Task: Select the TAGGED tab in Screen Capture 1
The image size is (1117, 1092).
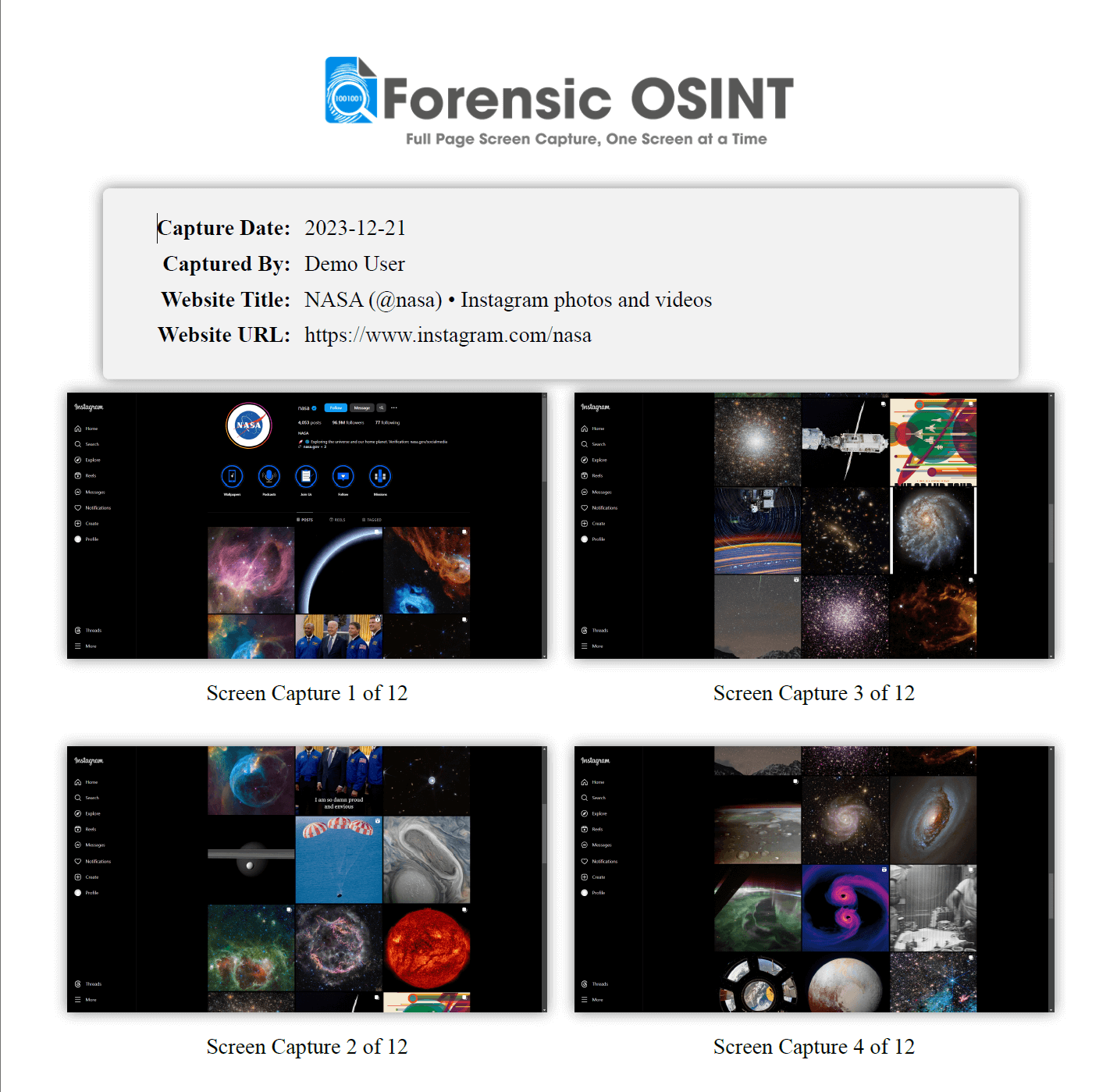Action: [x=372, y=520]
